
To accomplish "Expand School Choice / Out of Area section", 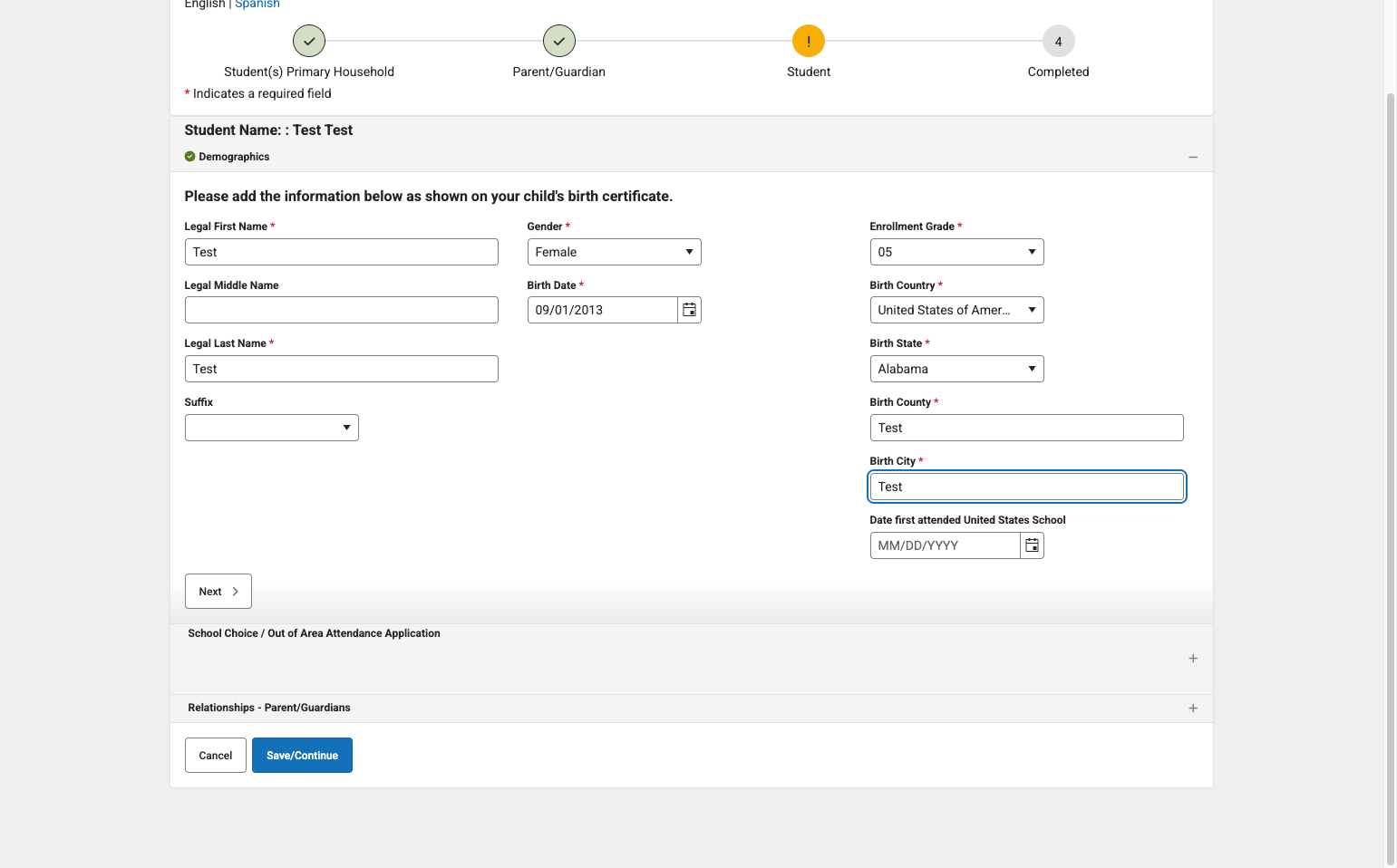I will [x=1193, y=659].
